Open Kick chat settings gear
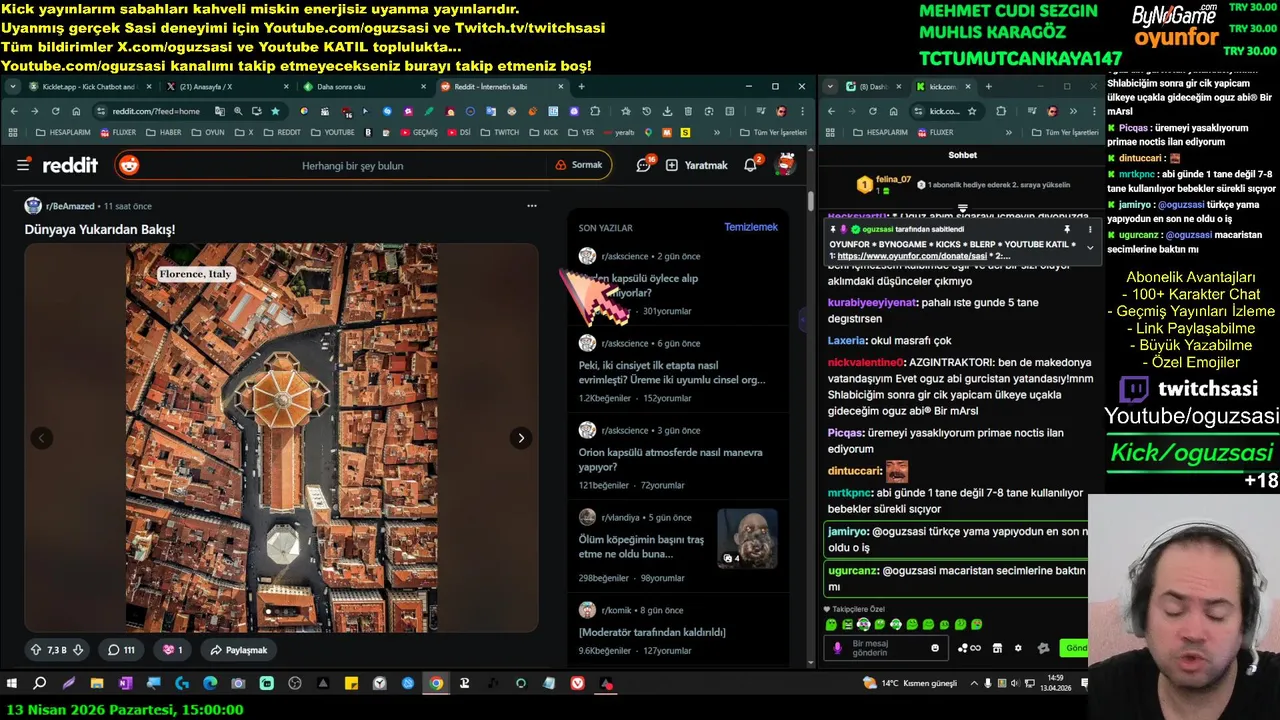This screenshot has height=720, width=1280. click(x=1018, y=648)
